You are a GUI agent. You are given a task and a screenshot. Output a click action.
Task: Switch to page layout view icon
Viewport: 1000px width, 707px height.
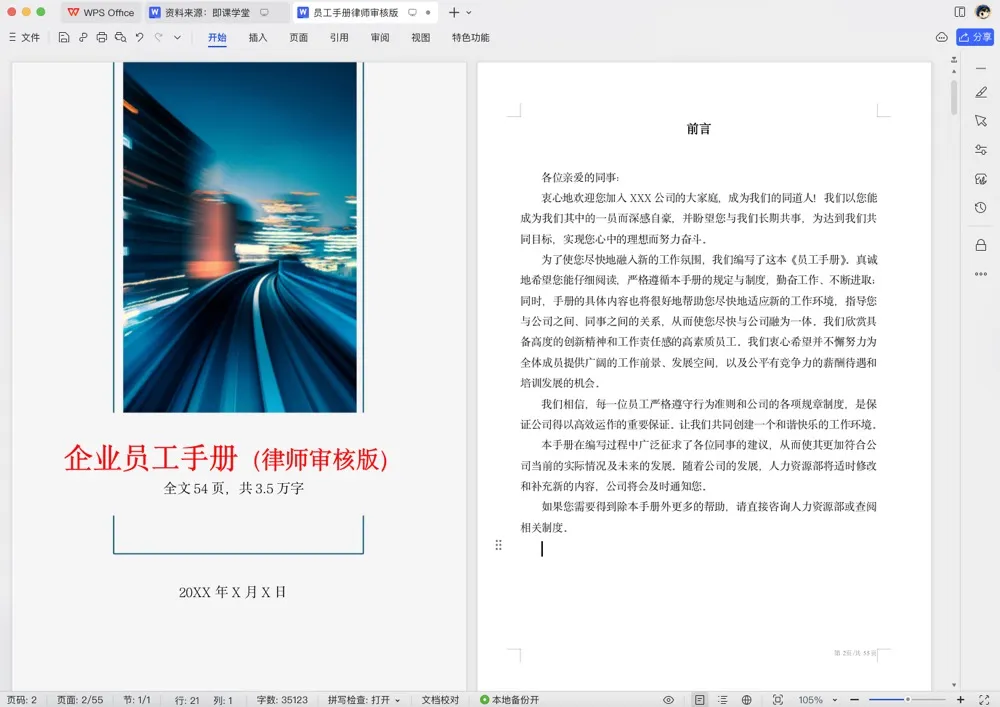700,700
